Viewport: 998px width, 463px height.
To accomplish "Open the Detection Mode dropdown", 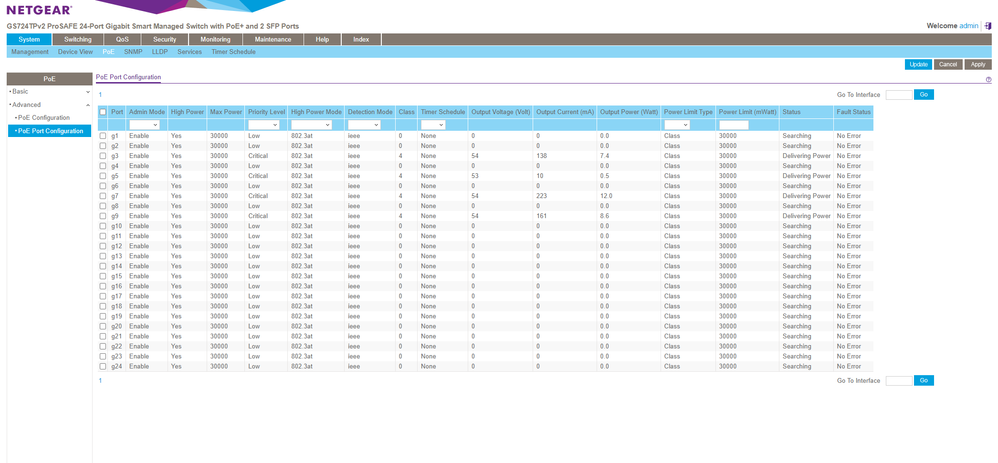I will [x=364, y=124].
